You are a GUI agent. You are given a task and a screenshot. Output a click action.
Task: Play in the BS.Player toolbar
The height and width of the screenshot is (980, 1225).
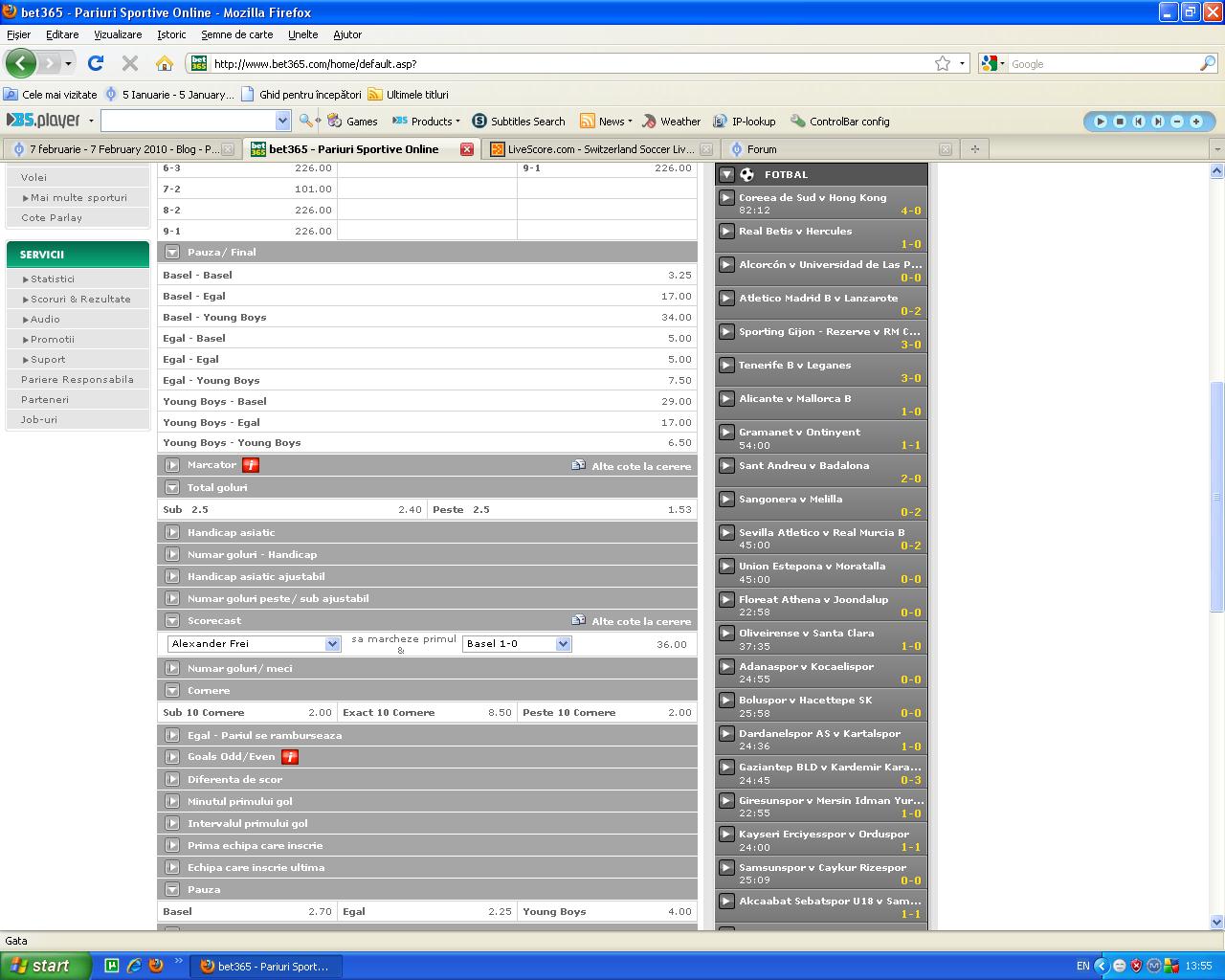1101,122
